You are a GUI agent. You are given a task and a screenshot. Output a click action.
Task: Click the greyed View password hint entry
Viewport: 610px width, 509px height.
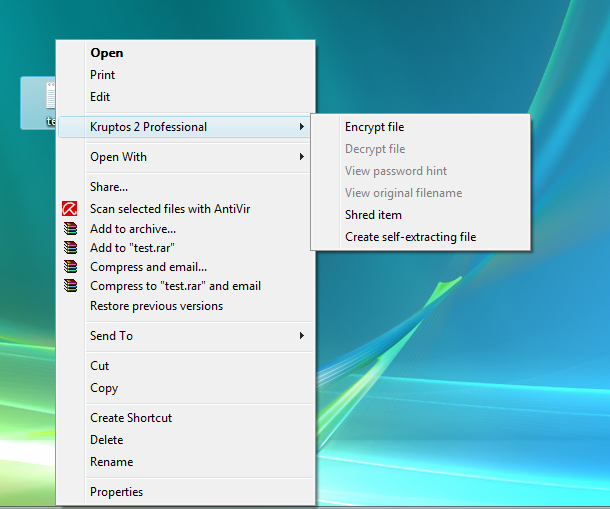click(x=421, y=171)
